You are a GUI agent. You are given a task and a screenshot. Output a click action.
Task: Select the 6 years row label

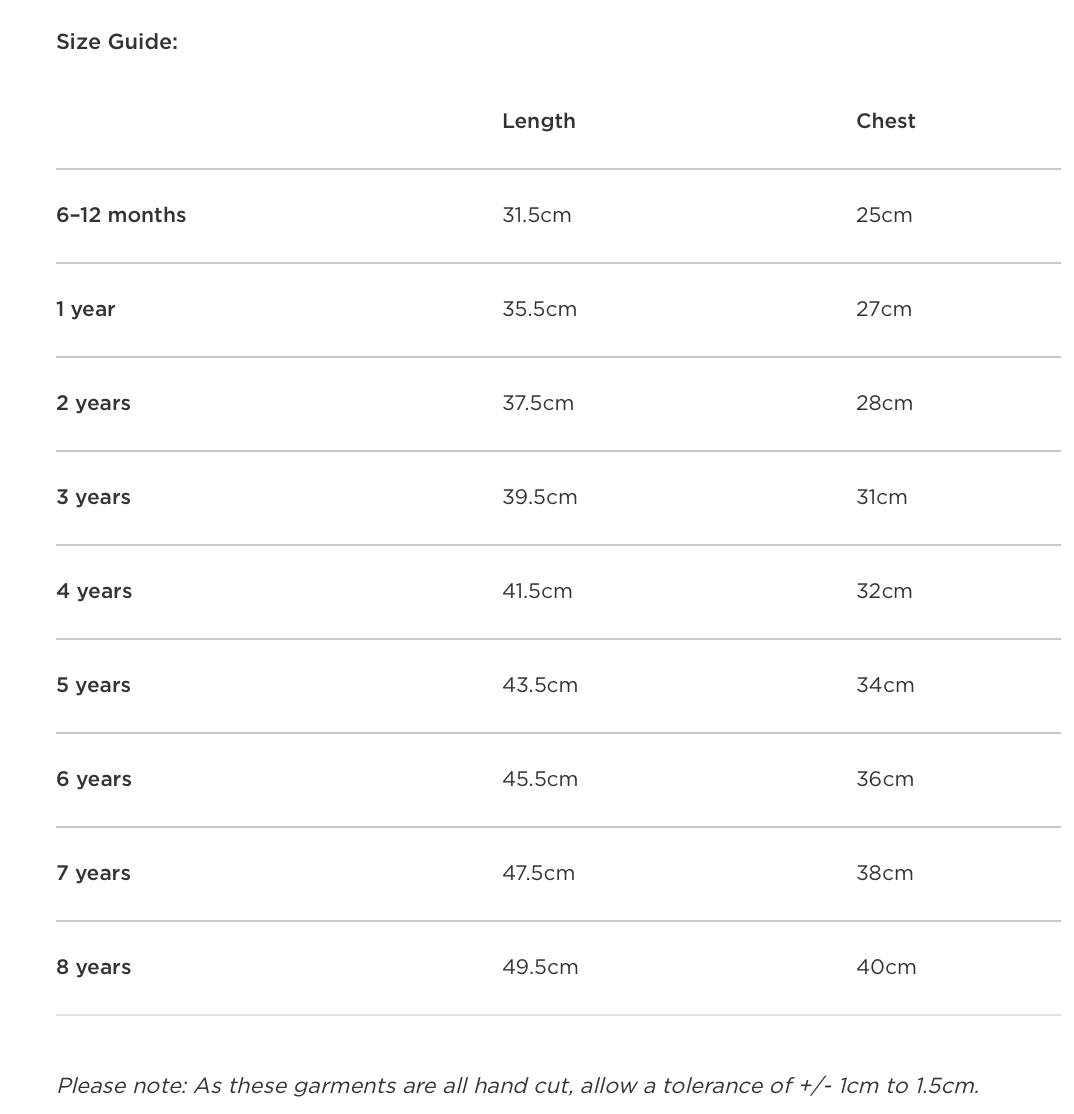click(x=94, y=779)
